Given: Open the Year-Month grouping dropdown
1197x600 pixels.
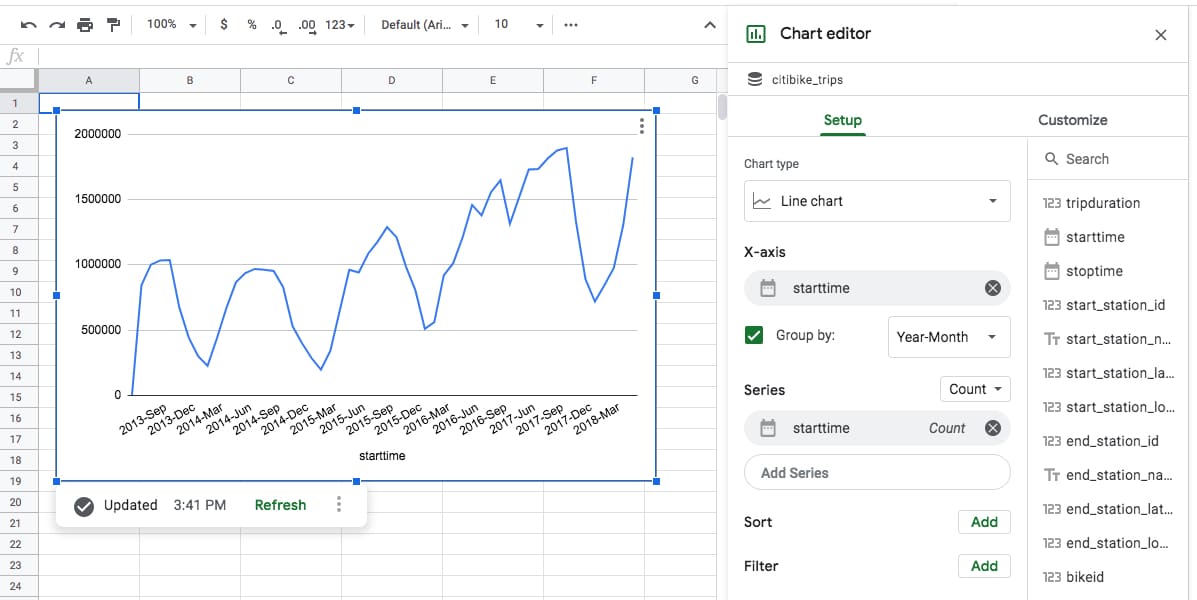Looking at the screenshot, I should click(949, 337).
